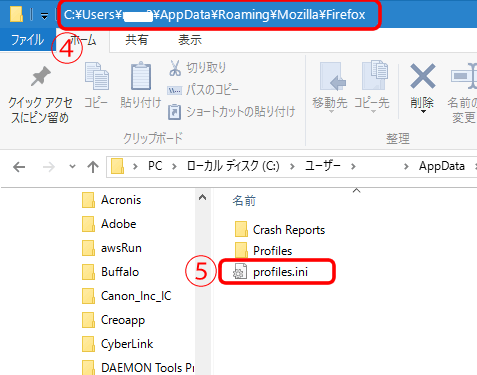The width and height of the screenshot is (477, 375).
Task: Click the title bar folder icon
Action: 16,14
